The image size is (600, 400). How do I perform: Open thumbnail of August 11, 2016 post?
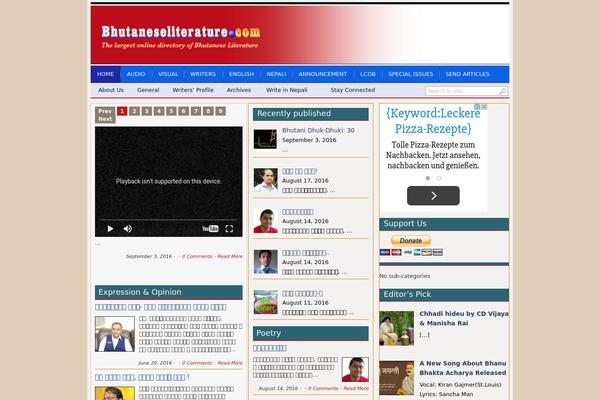tap(266, 302)
